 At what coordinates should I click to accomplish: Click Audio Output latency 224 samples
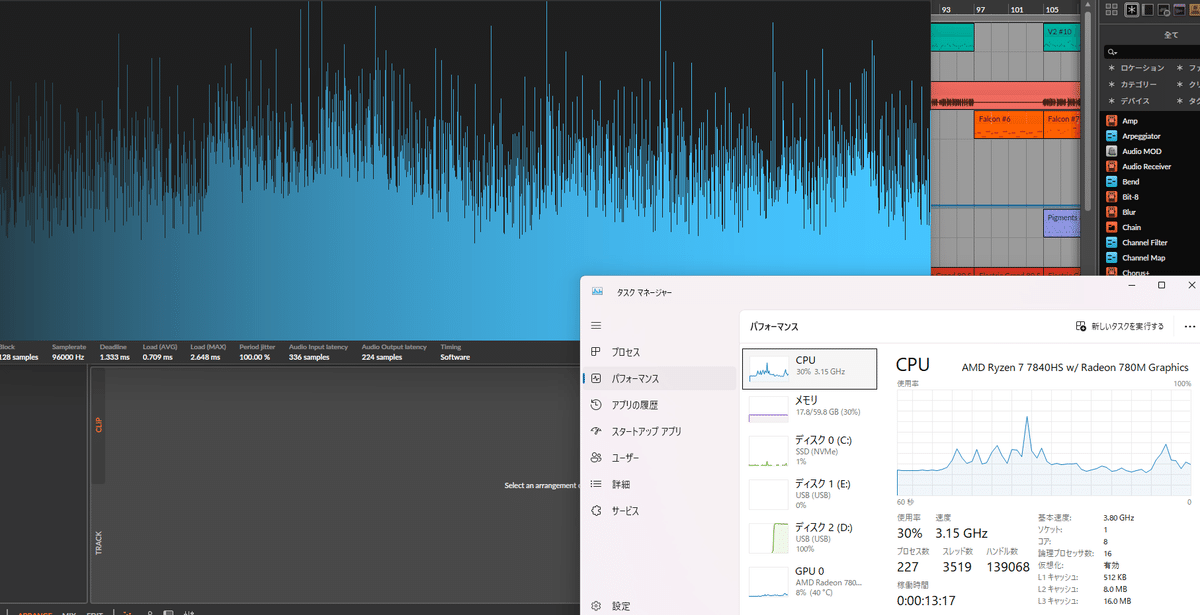point(382,357)
